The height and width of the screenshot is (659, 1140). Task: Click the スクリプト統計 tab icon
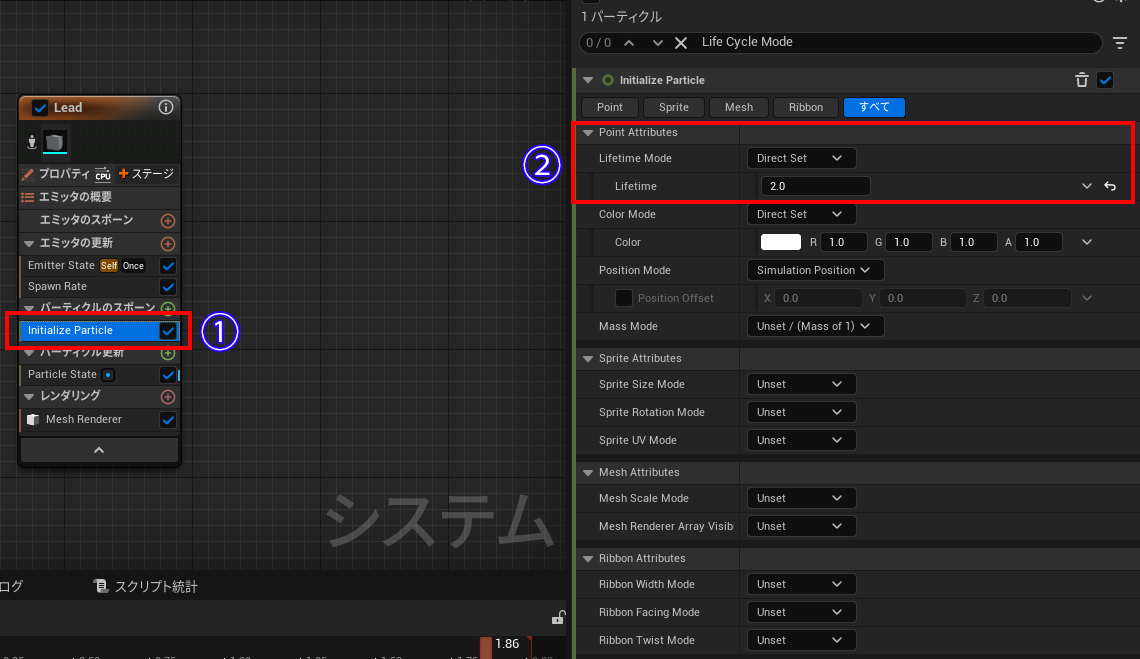click(101, 586)
